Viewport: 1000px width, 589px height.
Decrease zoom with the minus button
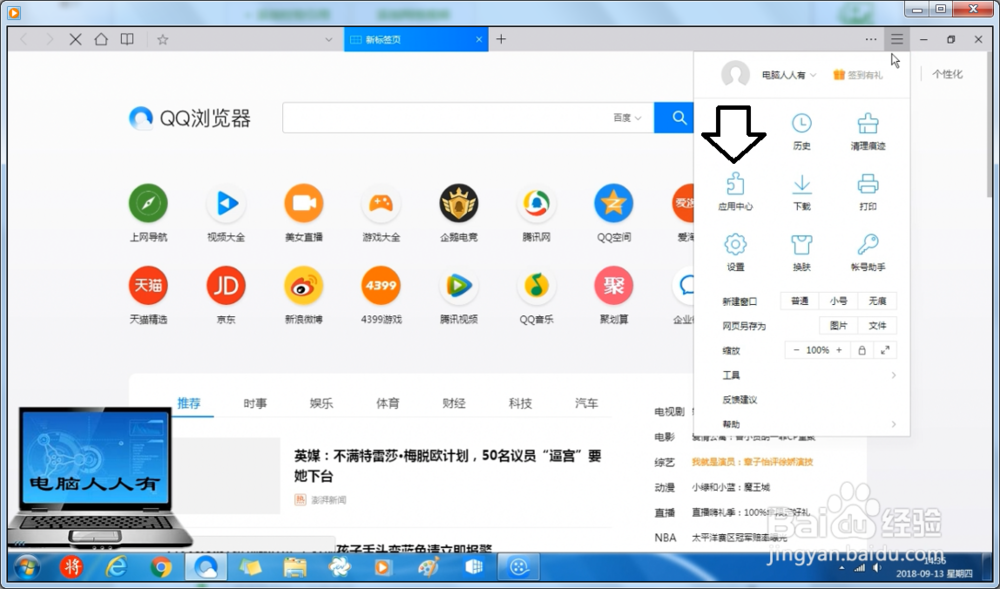(x=796, y=350)
